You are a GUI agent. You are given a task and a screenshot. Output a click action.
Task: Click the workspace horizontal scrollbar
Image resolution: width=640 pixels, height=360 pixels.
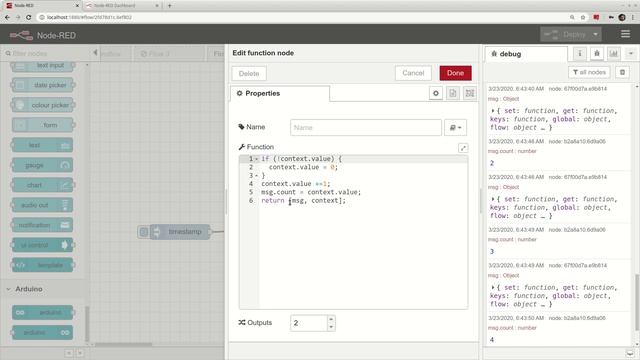click(124, 344)
